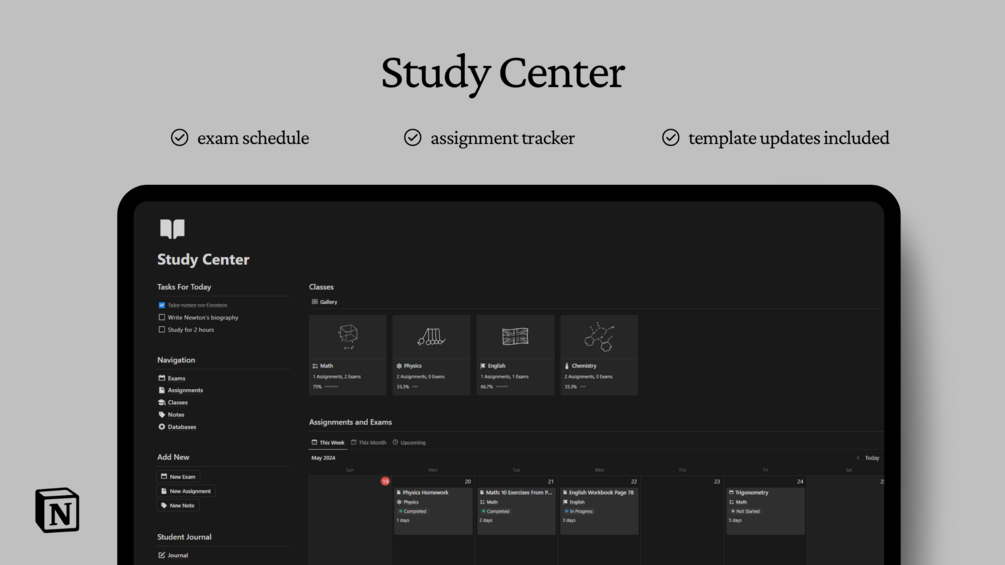
Task: Click the New Assignment button
Action: click(185, 491)
